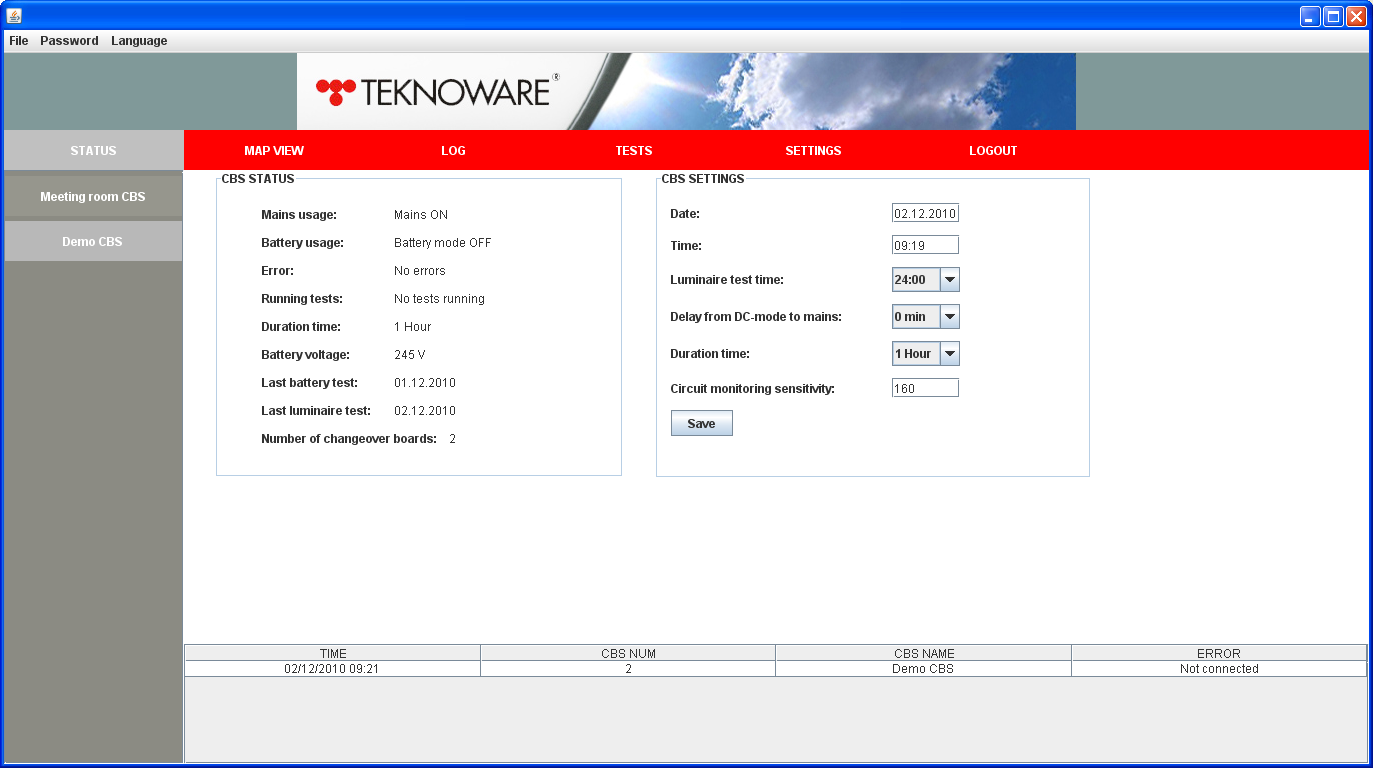Go to the SETTINGS tab
Viewport: 1373px width, 768px height.
[x=813, y=151]
